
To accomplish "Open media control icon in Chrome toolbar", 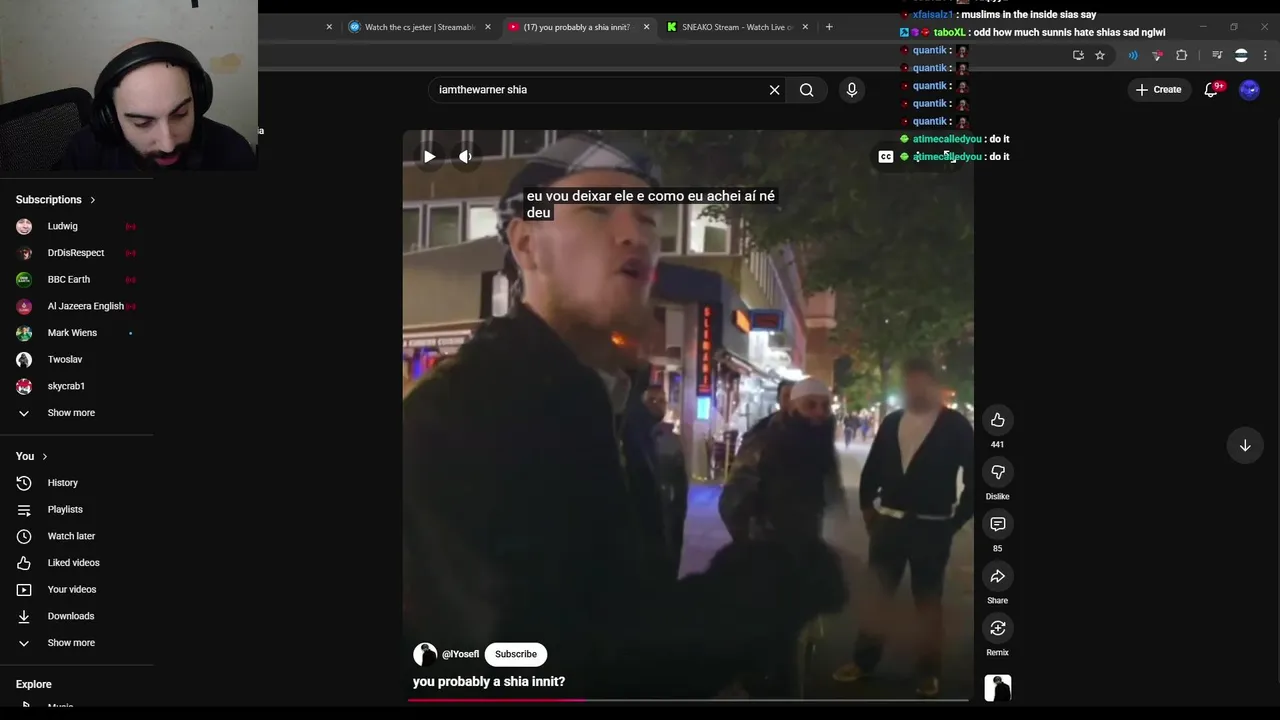I will pos(1217,55).
